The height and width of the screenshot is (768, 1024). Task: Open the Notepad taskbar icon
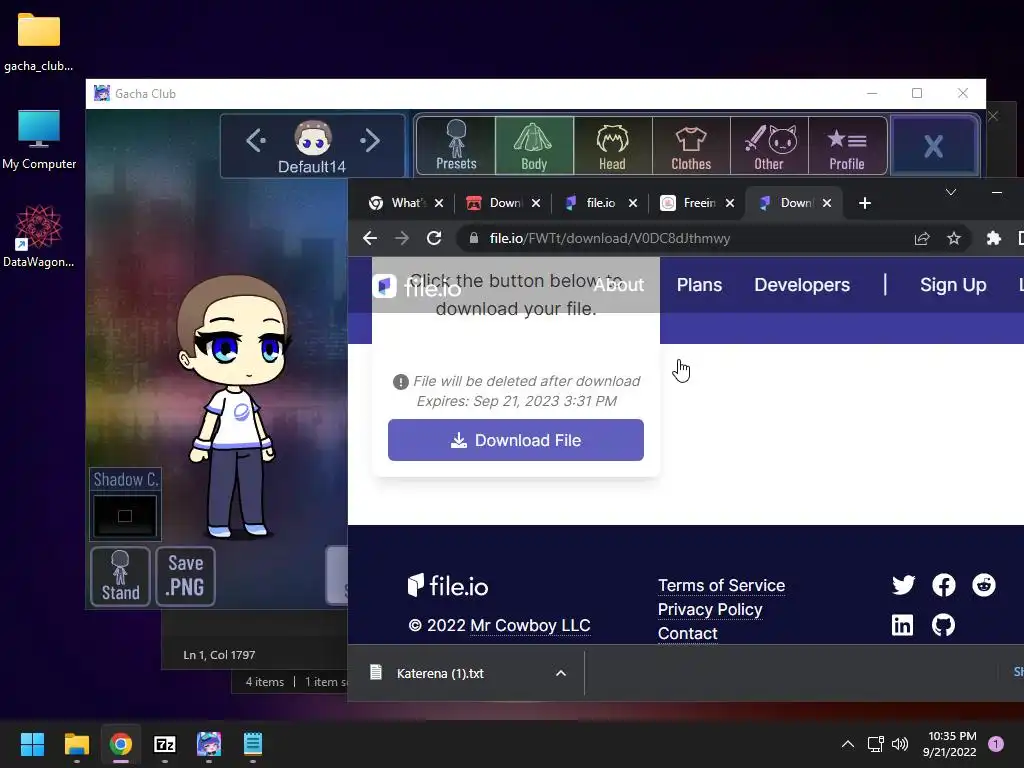[253, 744]
